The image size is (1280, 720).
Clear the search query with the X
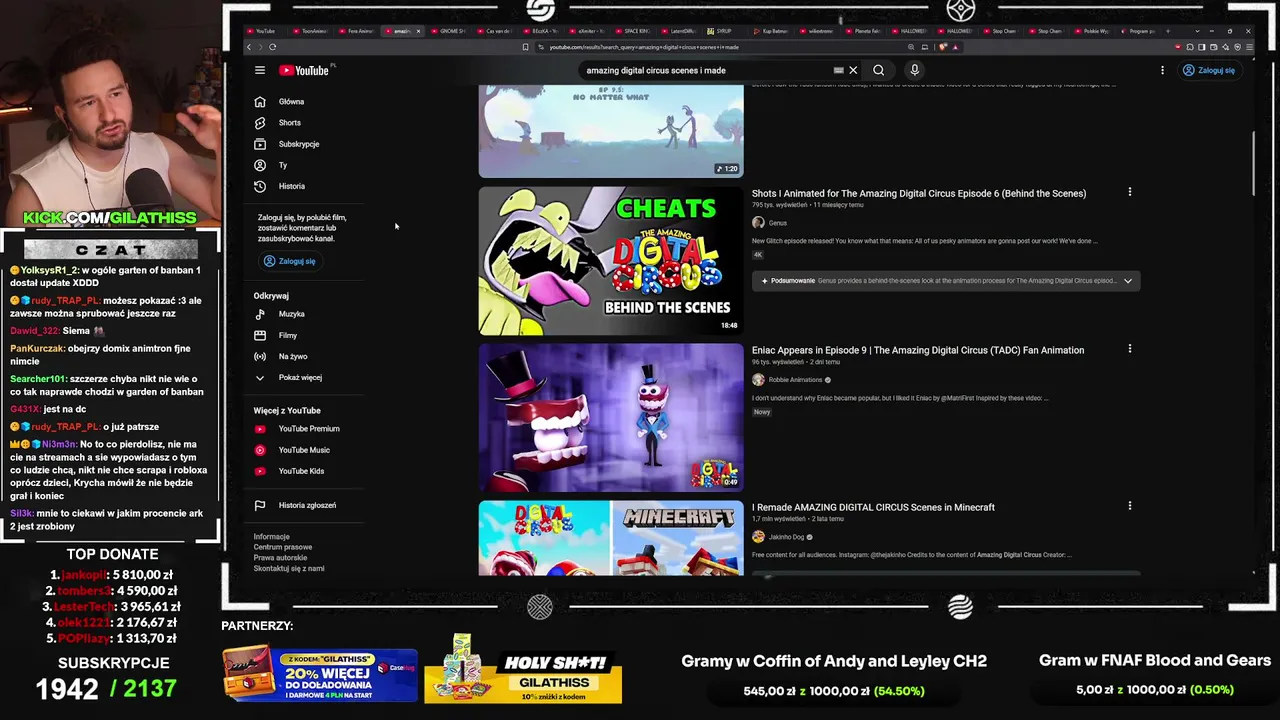(853, 70)
